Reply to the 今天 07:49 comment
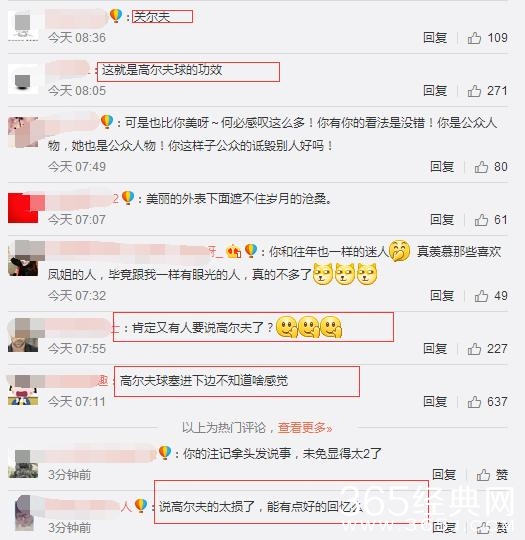Image resolution: width=525 pixels, height=540 pixels. pyautogui.click(x=442, y=167)
